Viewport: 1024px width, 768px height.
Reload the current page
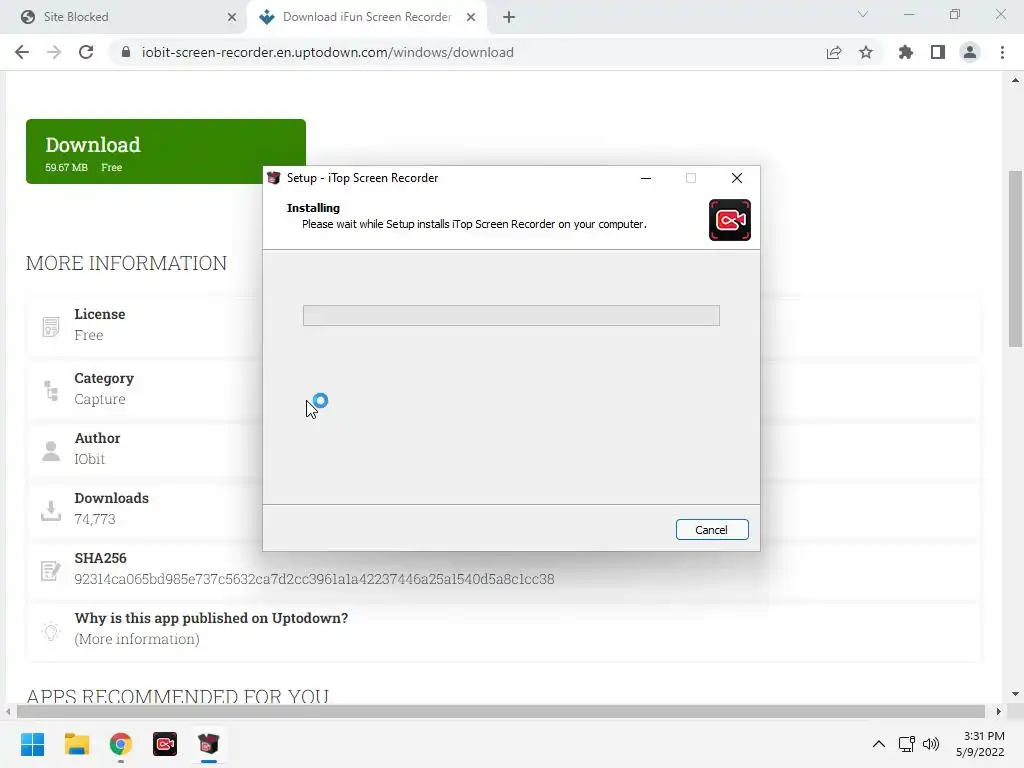coord(86,52)
